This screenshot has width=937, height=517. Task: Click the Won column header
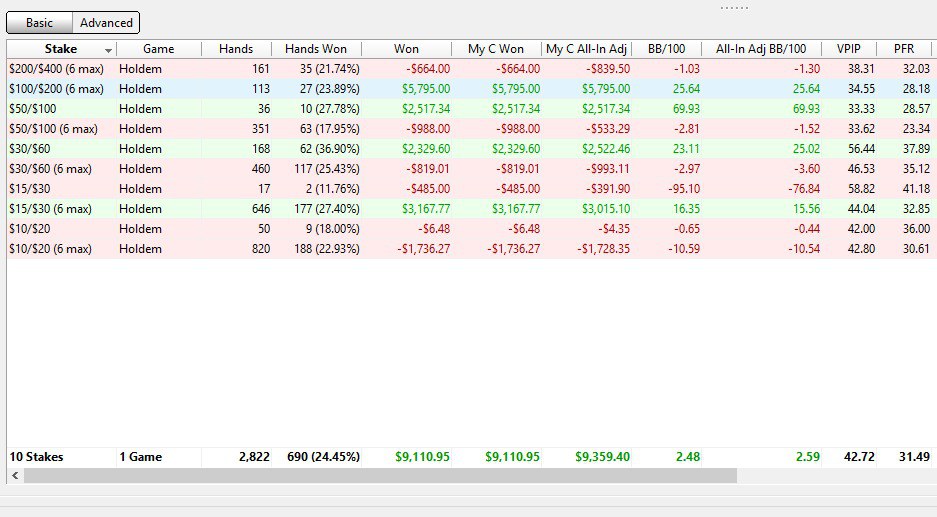point(407,49)
